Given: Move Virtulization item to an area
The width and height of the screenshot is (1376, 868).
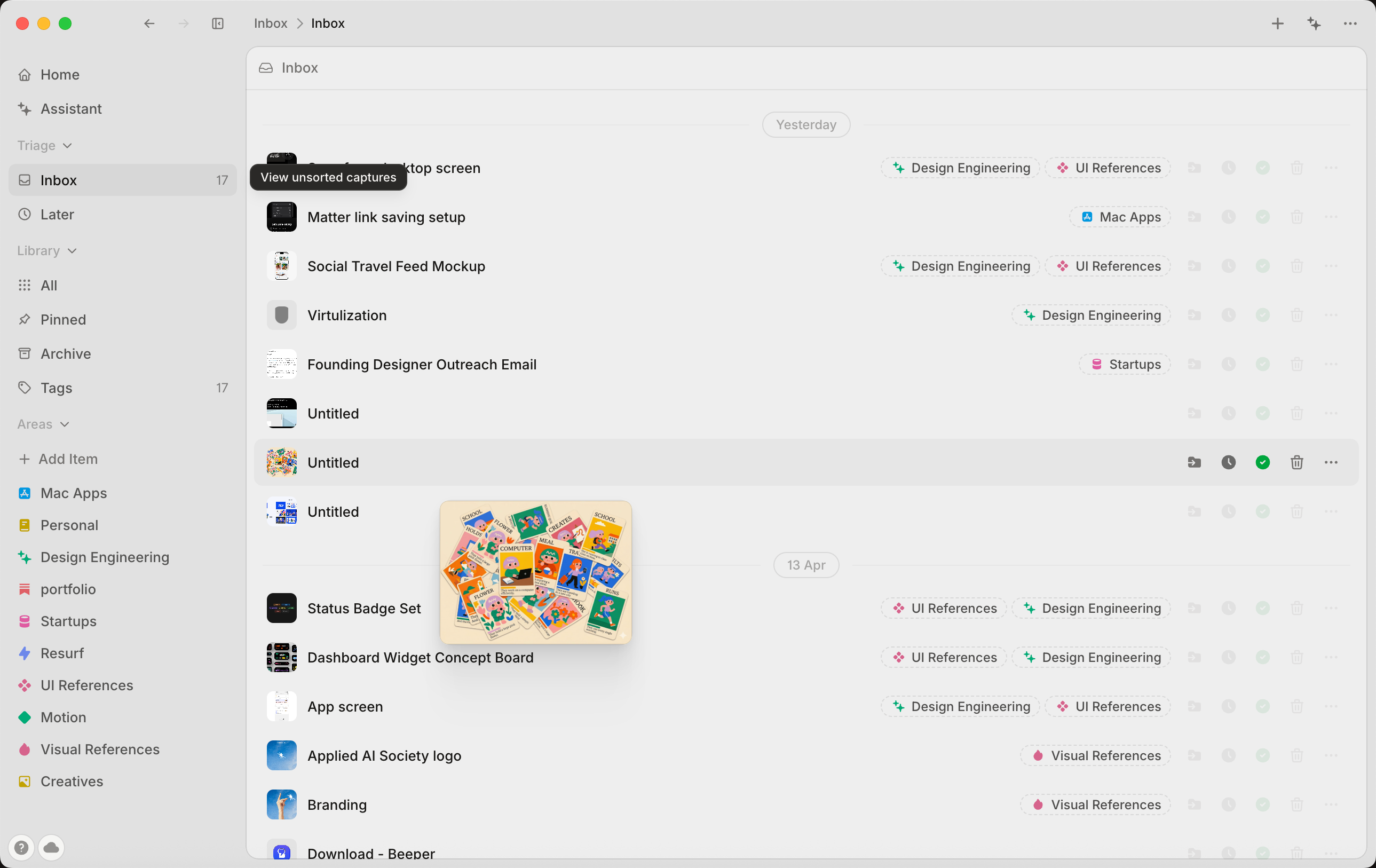Looking at the screenshot, I should pyautogui.click(x=1195, y=315).
